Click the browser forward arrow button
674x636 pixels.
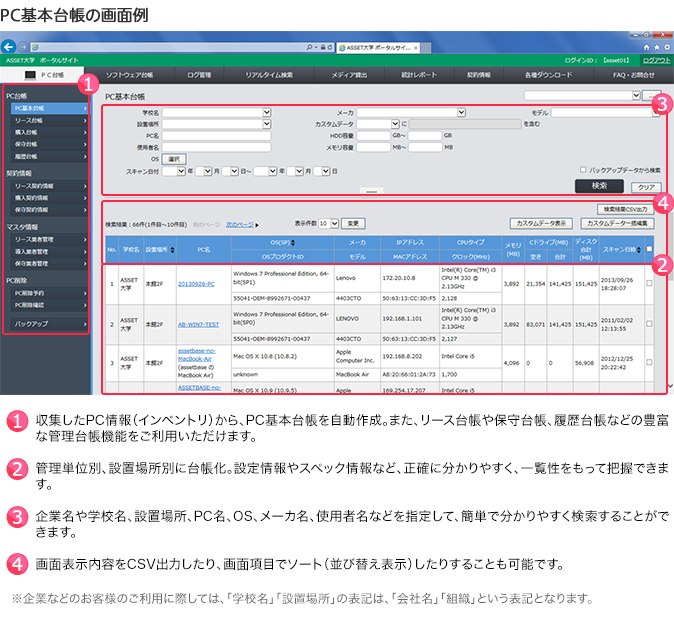point(24,47)
